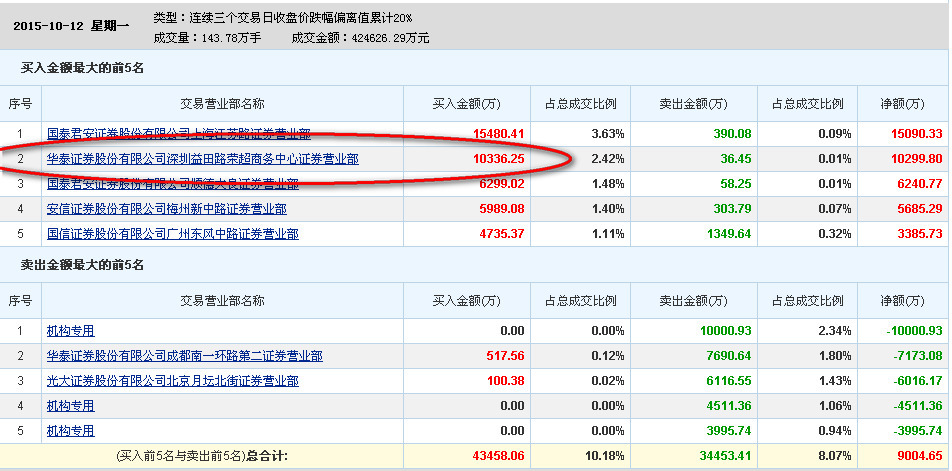This screenshot has height=471, width=952.
Task: Select total percentage 8.07%
Action: click(x=835, y=456)
